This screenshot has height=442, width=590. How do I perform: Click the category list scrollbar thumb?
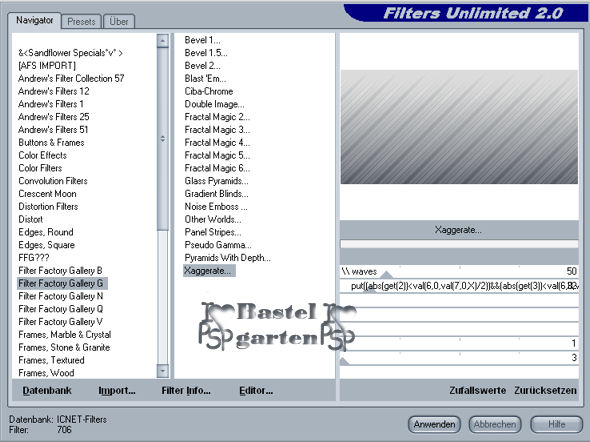[163, 139]
